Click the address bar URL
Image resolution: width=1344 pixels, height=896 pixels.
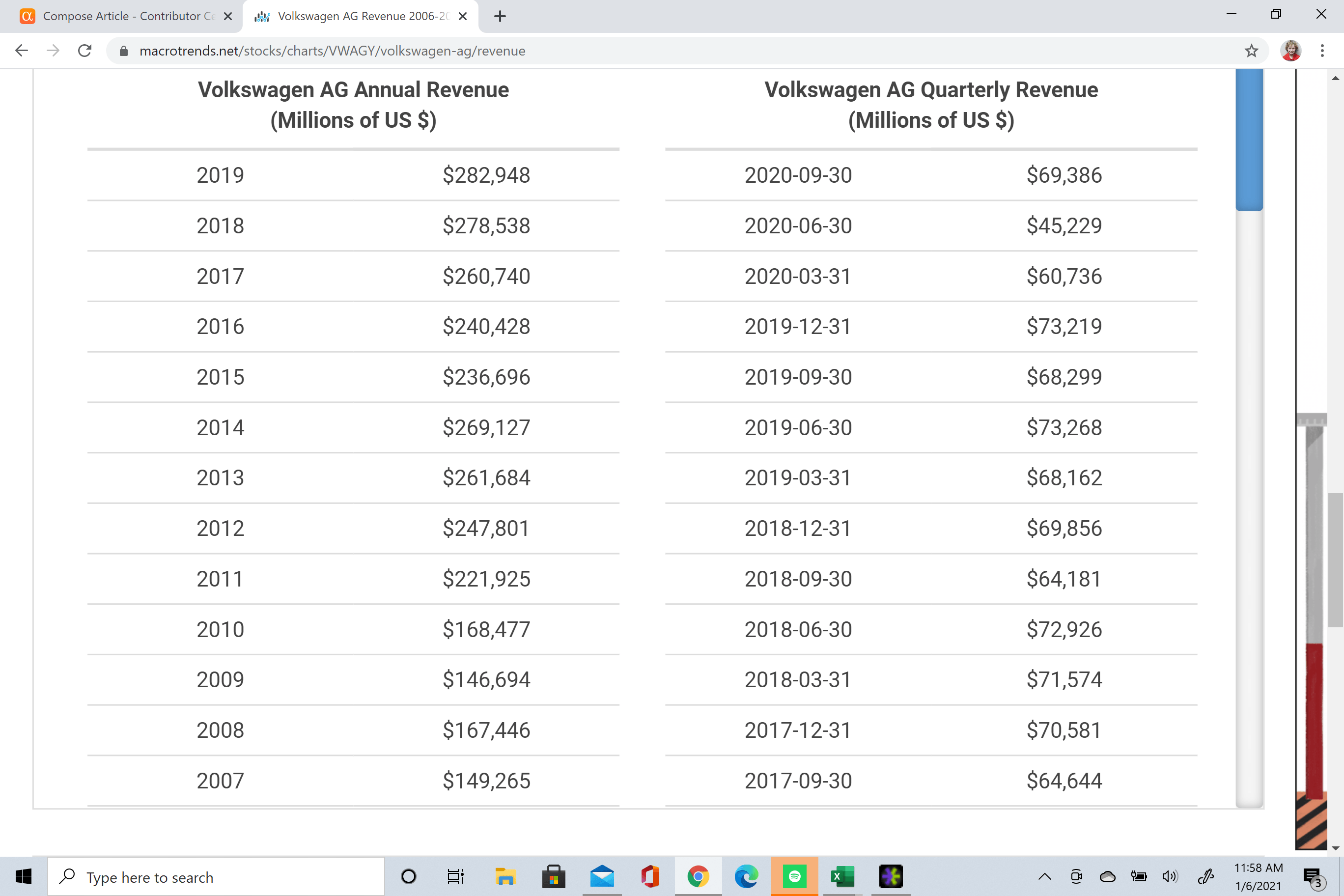[x=332, y=51]
